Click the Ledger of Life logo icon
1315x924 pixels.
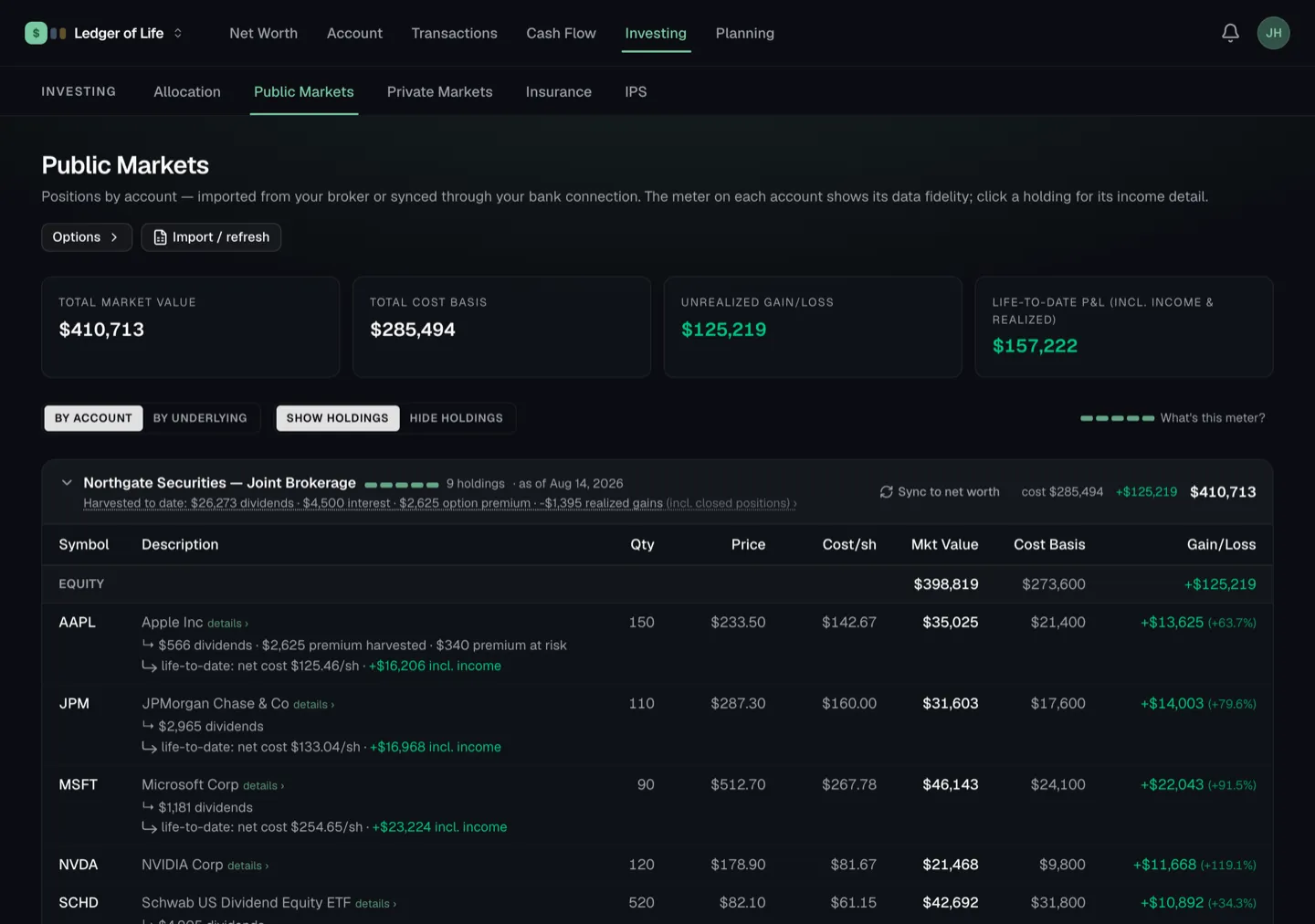click(36, 33)
